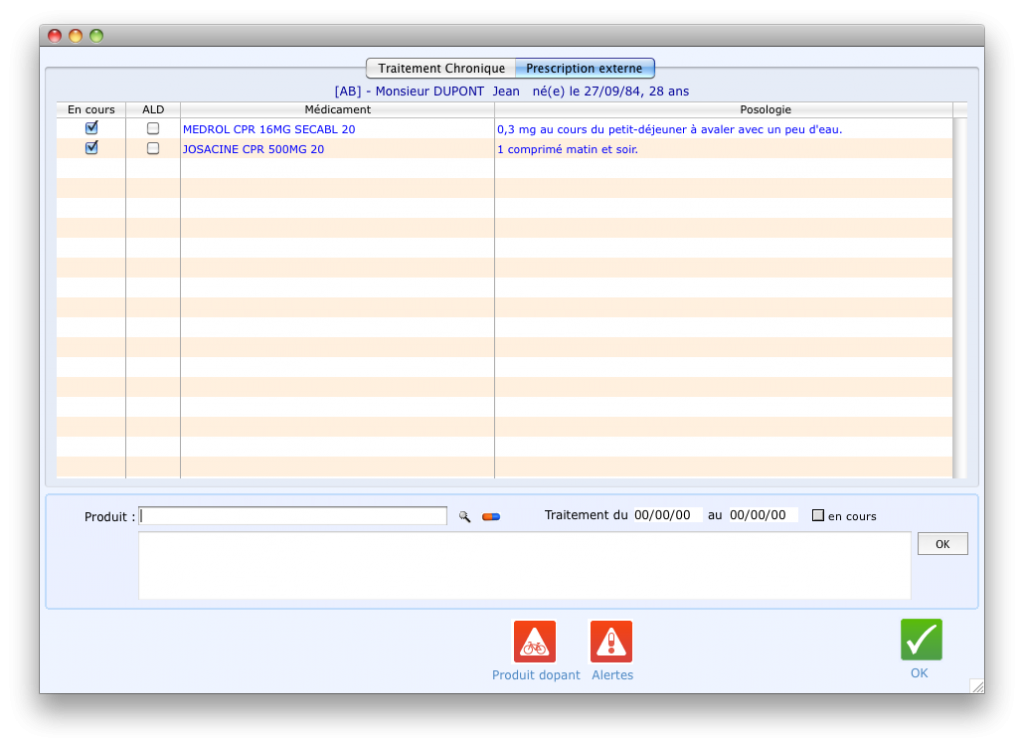Screen dimensions: 1024x748
Task: Uncheck En cours for JOSACINE CPR 500MG
Action: 91,148
